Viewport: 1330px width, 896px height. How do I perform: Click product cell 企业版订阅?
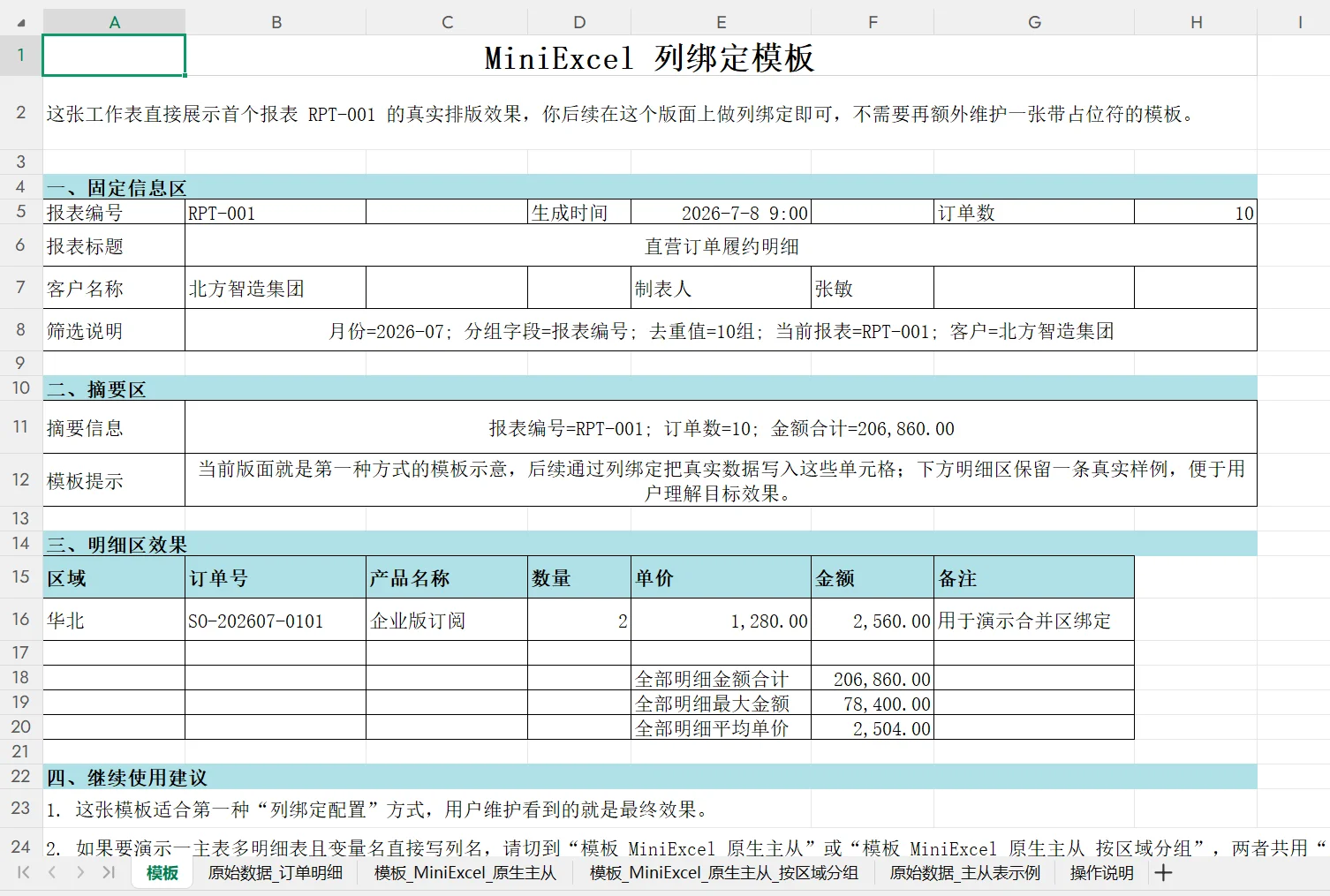[x=447, y=620]
